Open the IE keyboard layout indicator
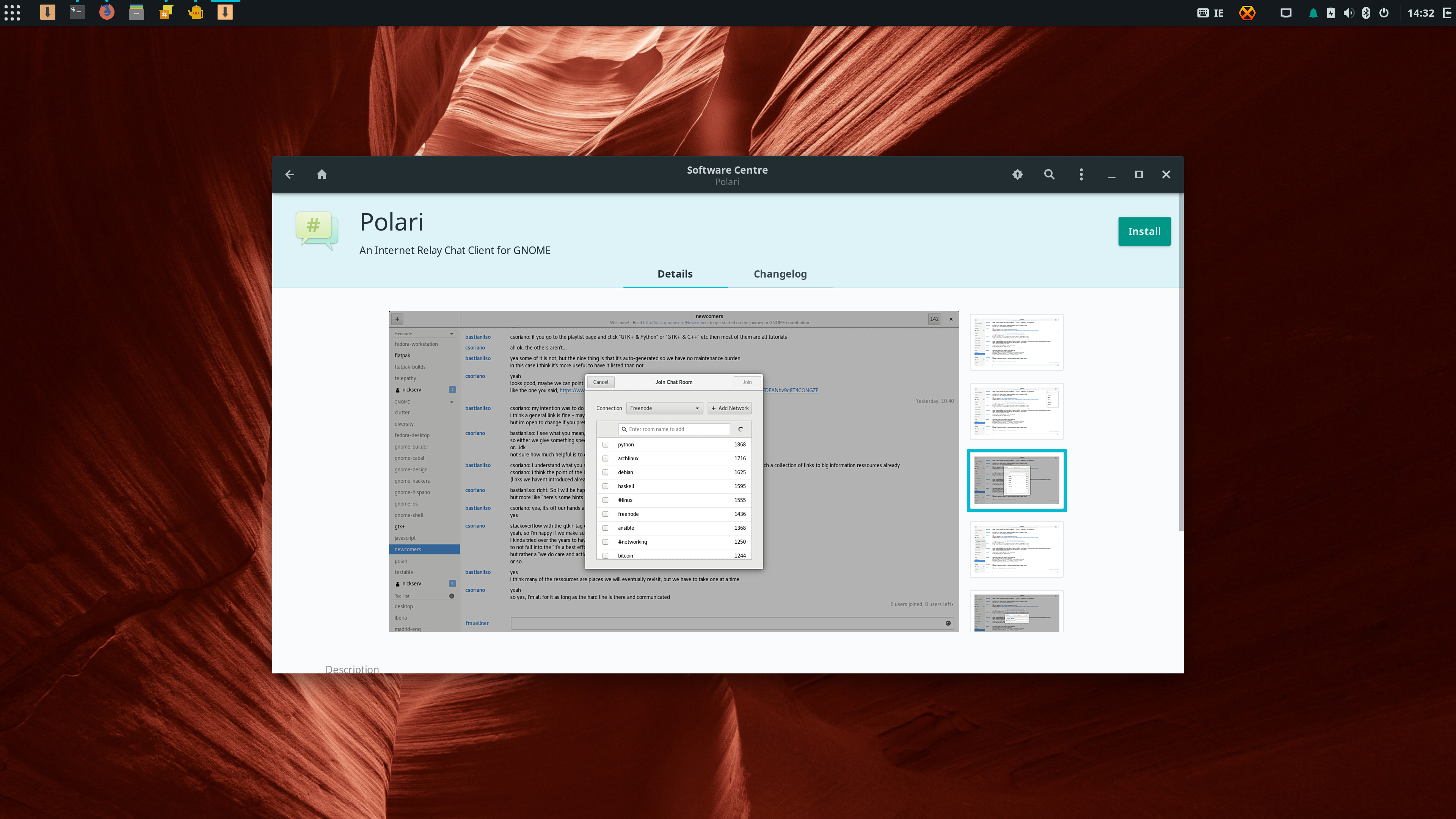 pos(1210,13)
